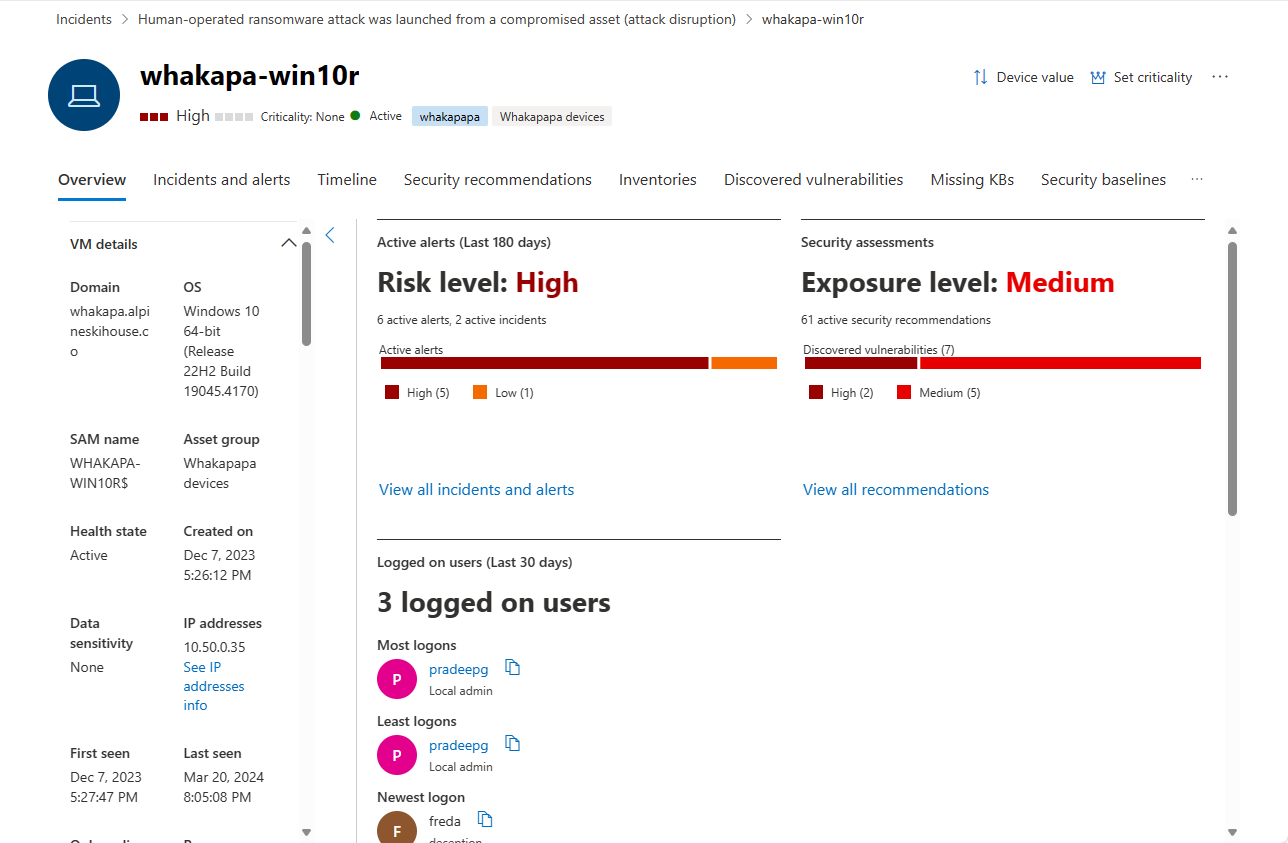Click the dark red High vulnerabilities bar segment
Image resolution: width=1288 pixels, height=843 pixels.
[861, 363]
